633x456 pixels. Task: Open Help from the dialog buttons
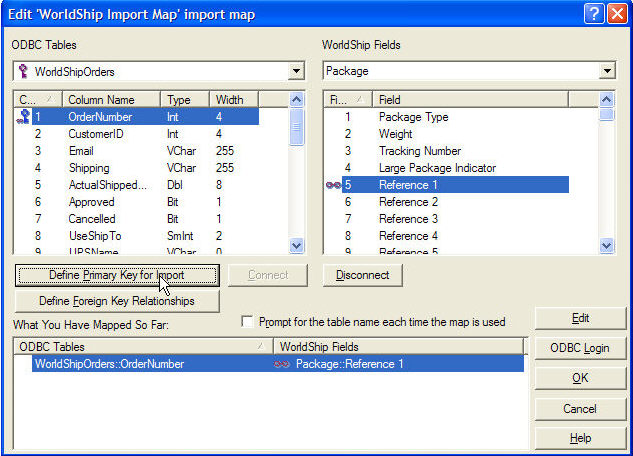click(580, 438)
